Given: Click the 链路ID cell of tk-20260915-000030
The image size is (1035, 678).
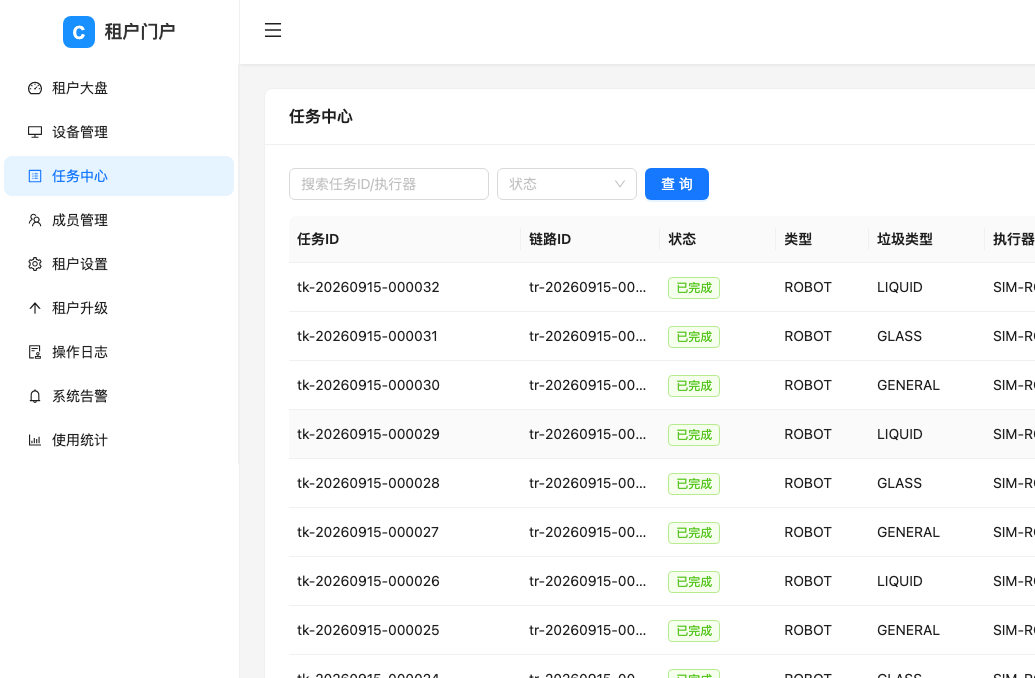Looking at the screenshot, I should pyautogui.click(x=587, y=385).
